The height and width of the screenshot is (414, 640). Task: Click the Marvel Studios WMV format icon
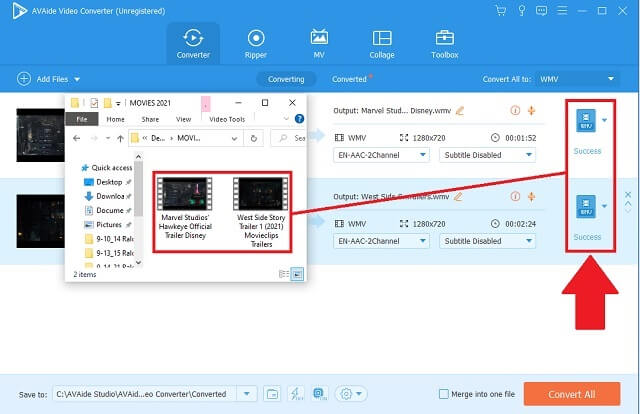(x=586, y=120)
